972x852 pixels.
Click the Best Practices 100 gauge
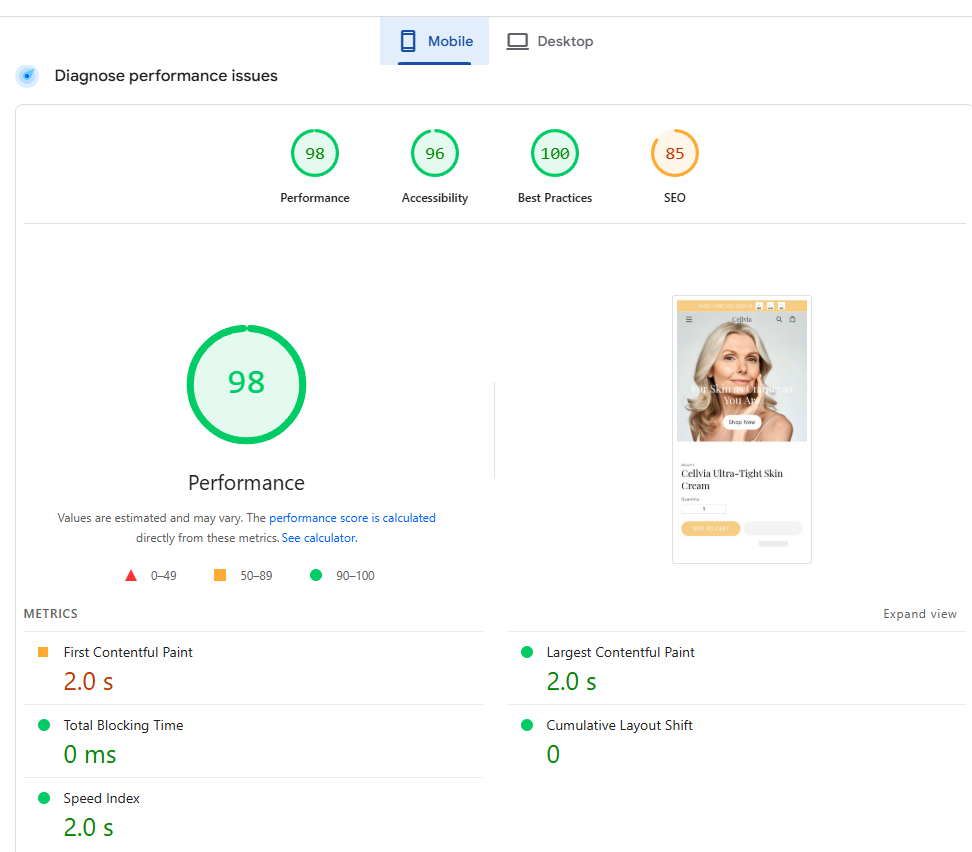pyautogui.click(x=555, y=154)
